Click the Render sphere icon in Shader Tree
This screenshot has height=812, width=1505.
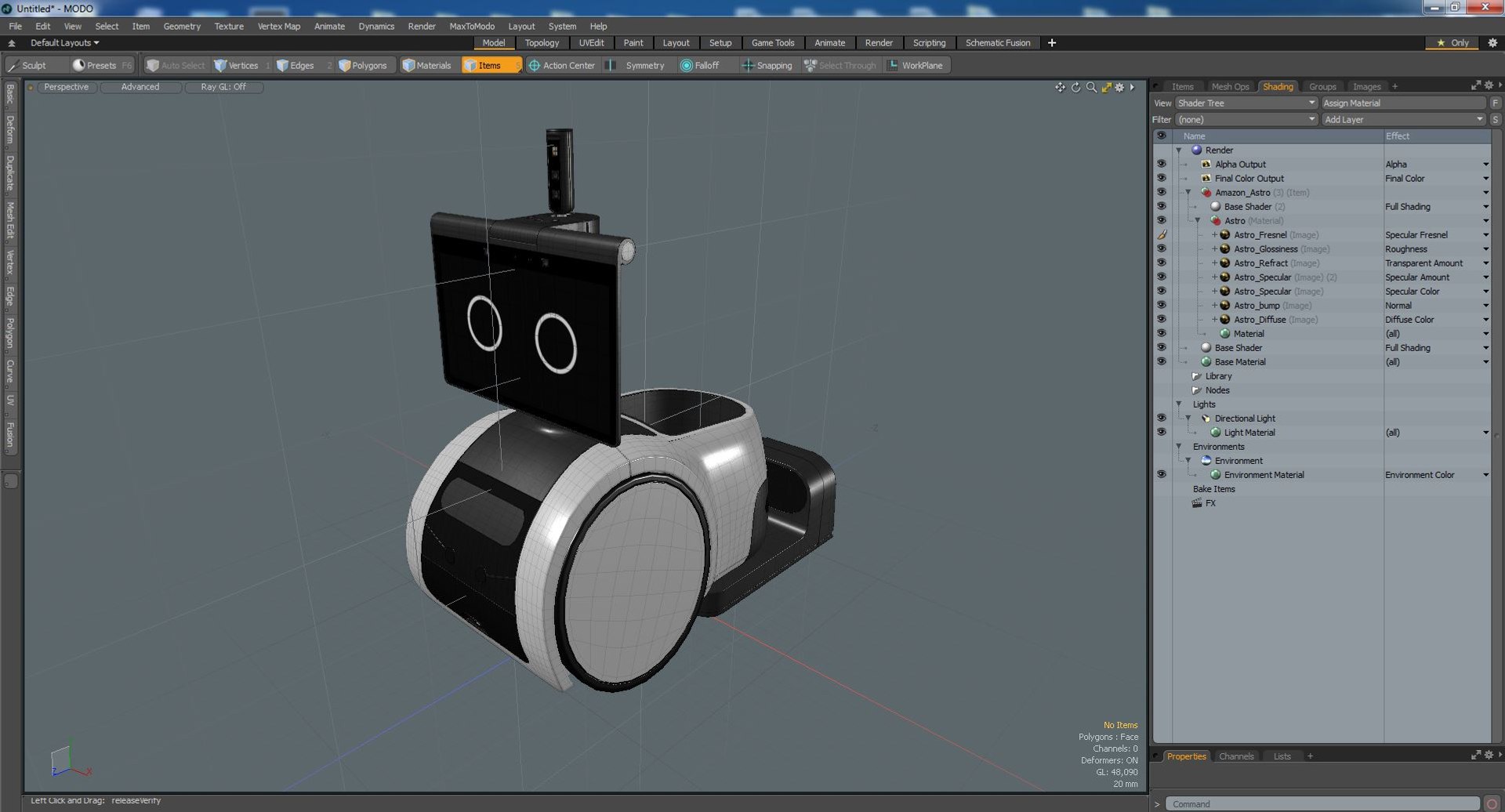[x=1197, y=150]
